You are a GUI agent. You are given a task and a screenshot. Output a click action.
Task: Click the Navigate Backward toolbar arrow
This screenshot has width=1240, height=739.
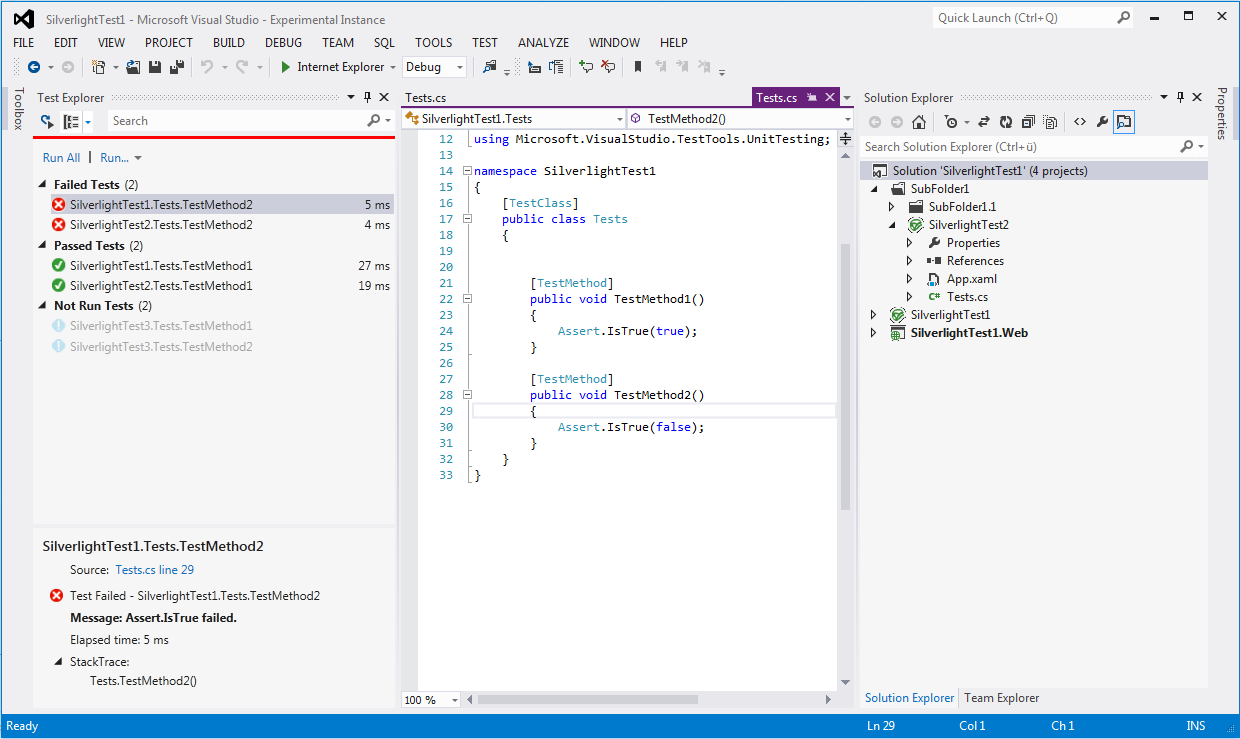click(x=34, y=67)
